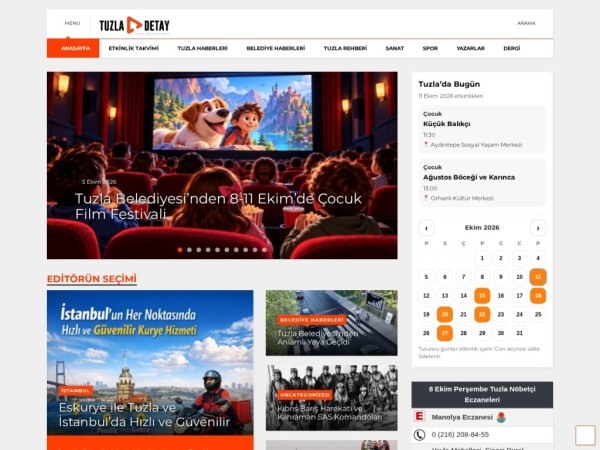This screenshot has width=600, height=450.
Task: Click Orhanlı Kültür Merkezi location pin
Action: [426, 198]
